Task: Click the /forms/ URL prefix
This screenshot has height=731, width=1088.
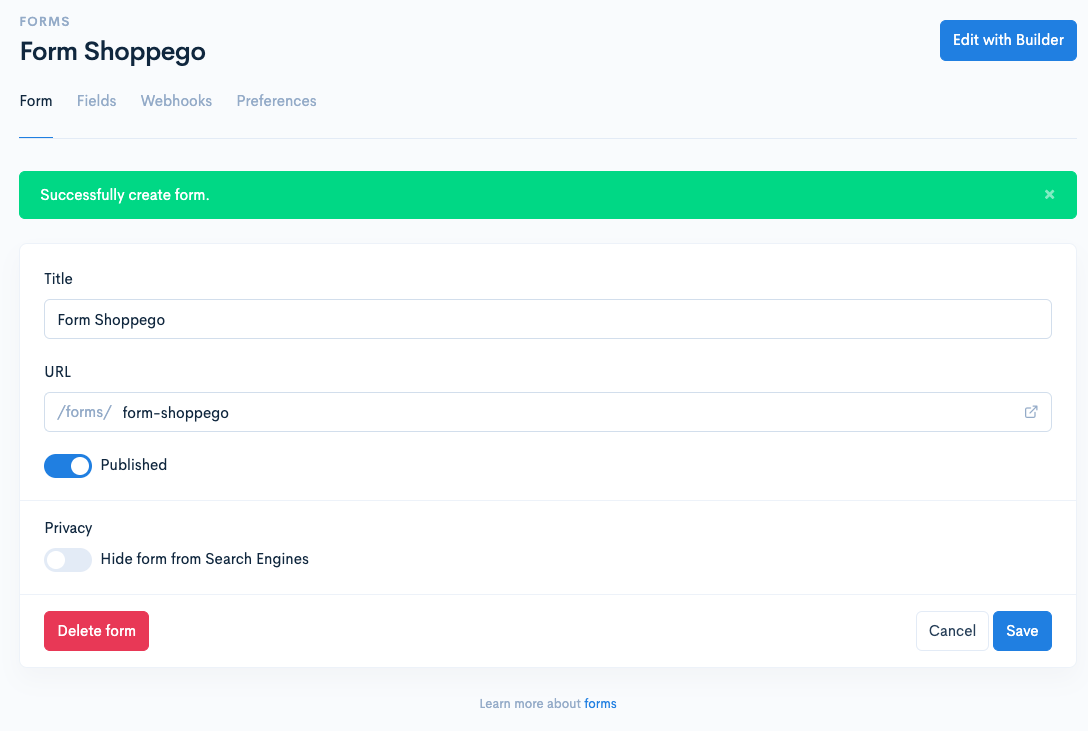Action: [84, 412]
